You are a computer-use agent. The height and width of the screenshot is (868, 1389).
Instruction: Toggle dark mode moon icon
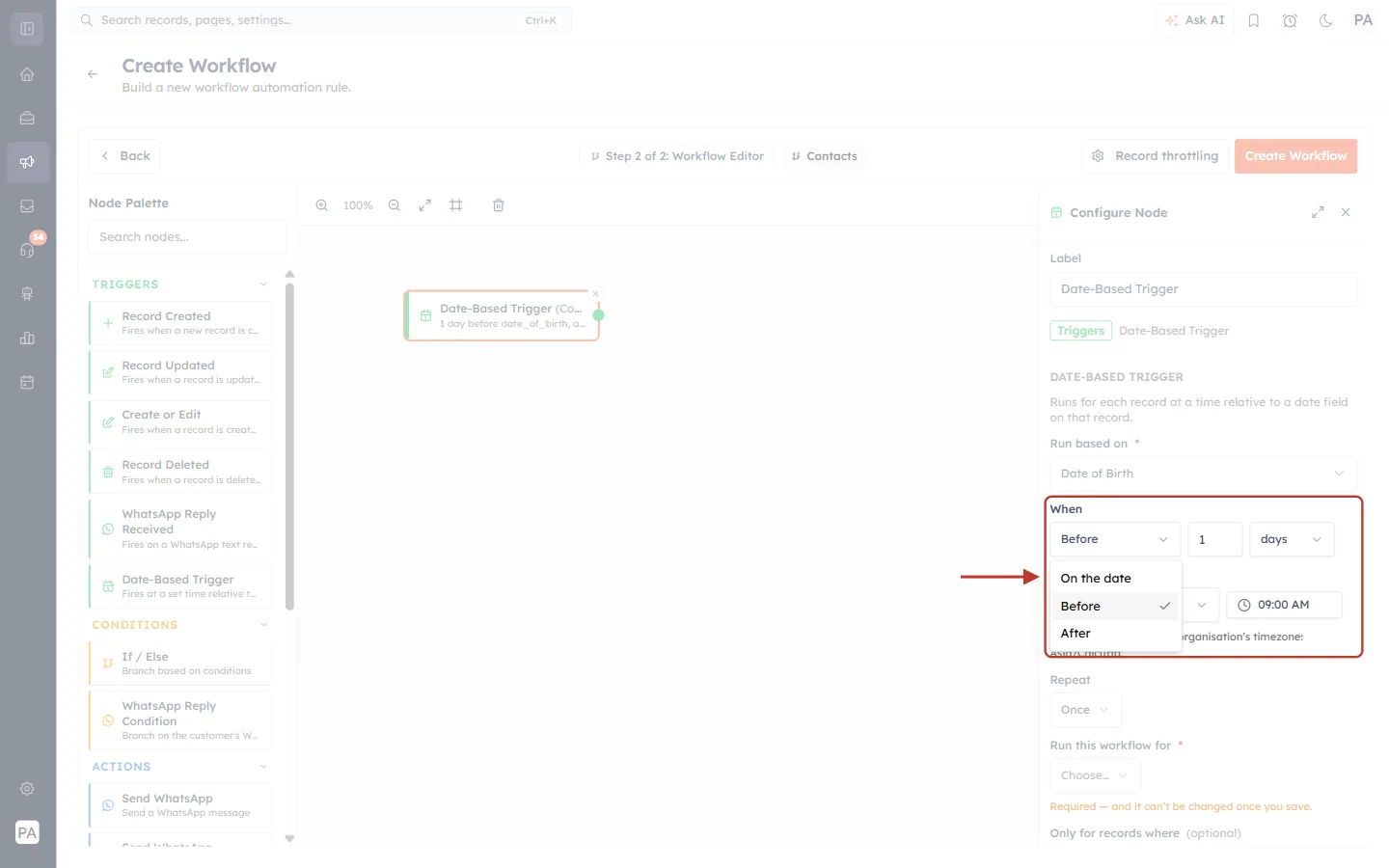1326,20
